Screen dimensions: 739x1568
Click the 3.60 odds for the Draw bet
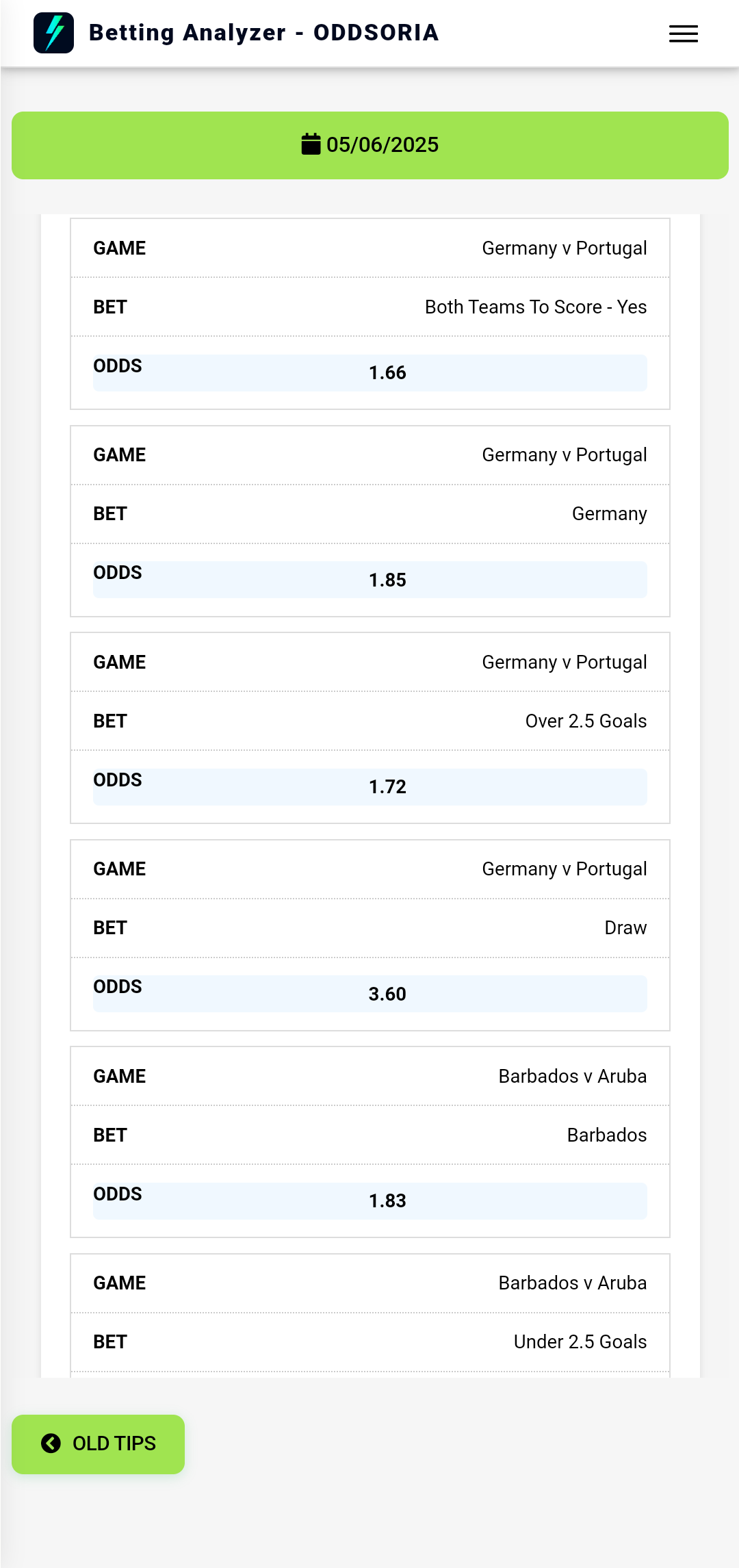(387, 994)
